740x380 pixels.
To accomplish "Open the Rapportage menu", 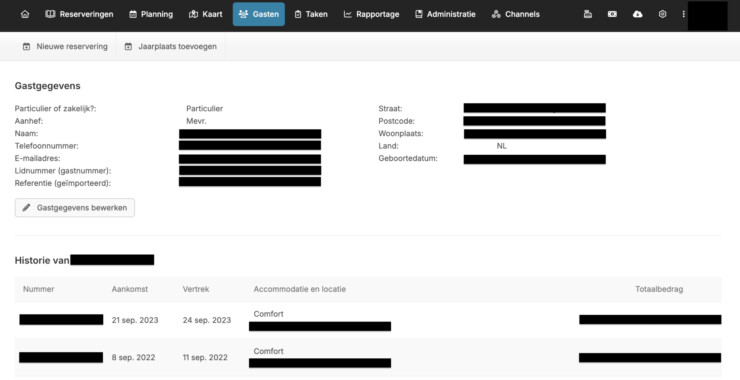I will pos(371,14).
